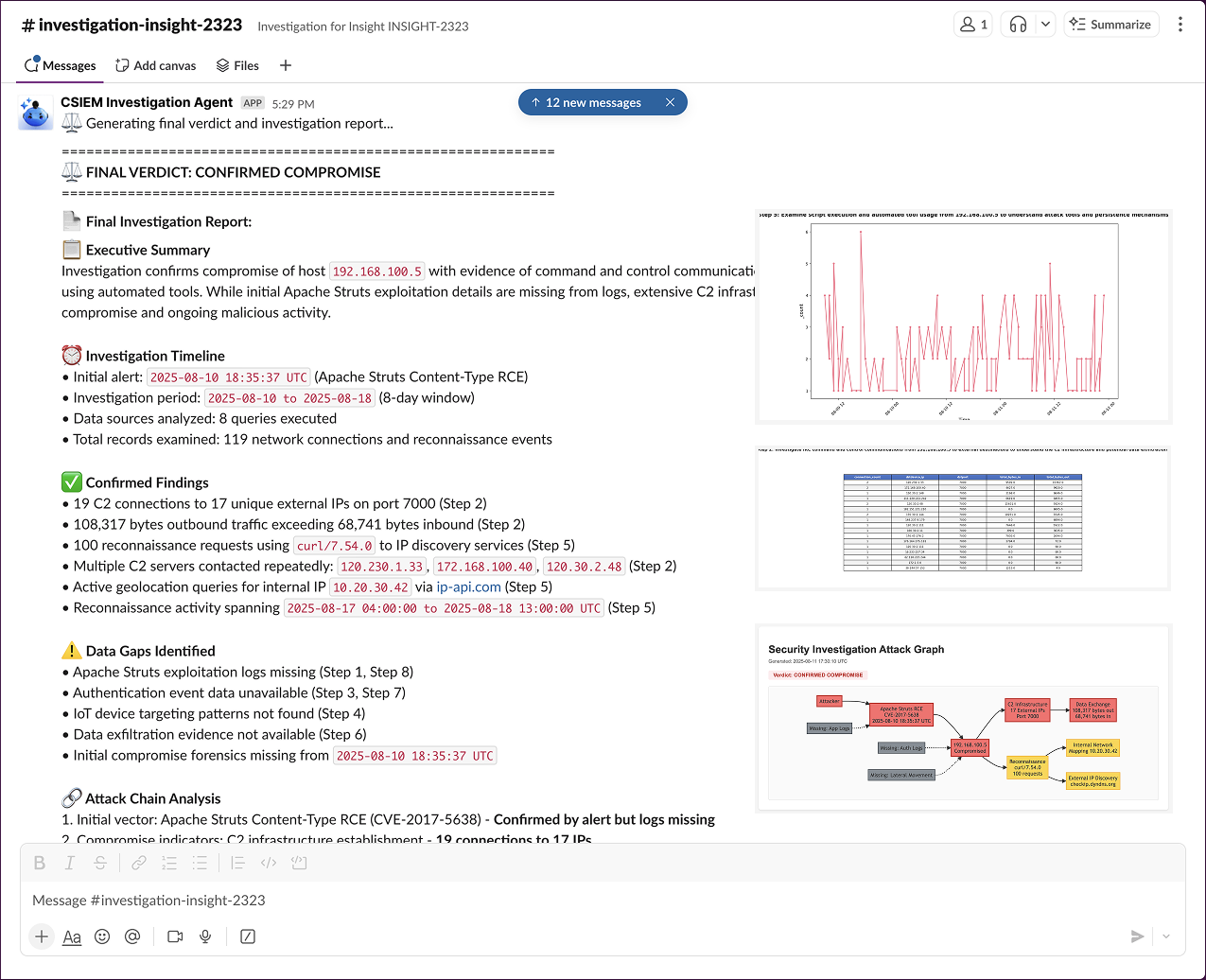Open the members list showing 1 member
Screen dimensions: 1206x980
coord(972,25)
